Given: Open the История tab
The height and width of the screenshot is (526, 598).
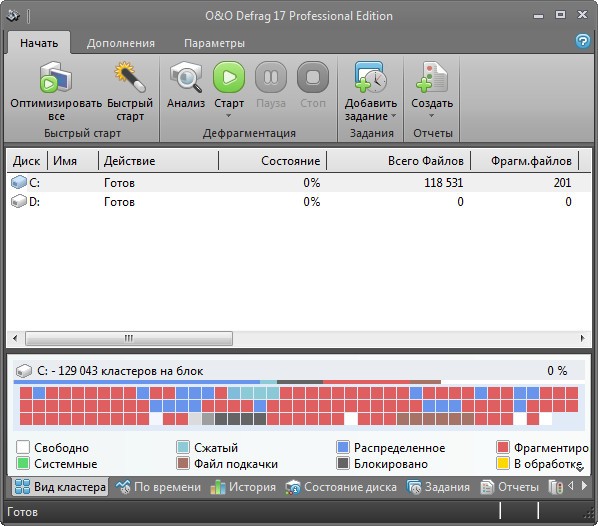Looking at the screenshot, I should 243,487.
